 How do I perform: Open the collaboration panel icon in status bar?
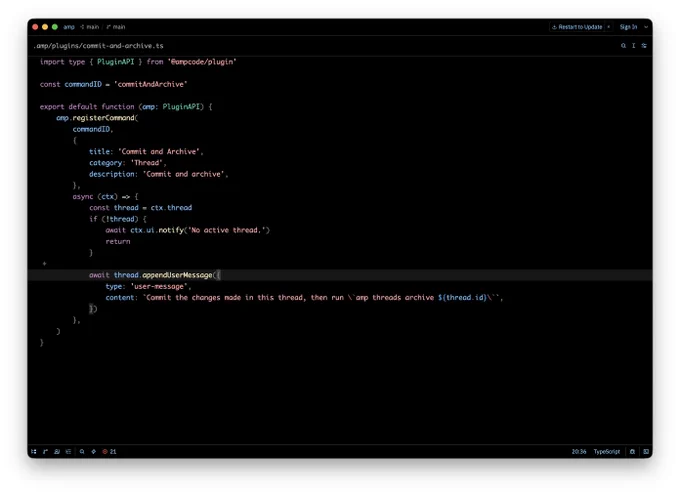57,452
